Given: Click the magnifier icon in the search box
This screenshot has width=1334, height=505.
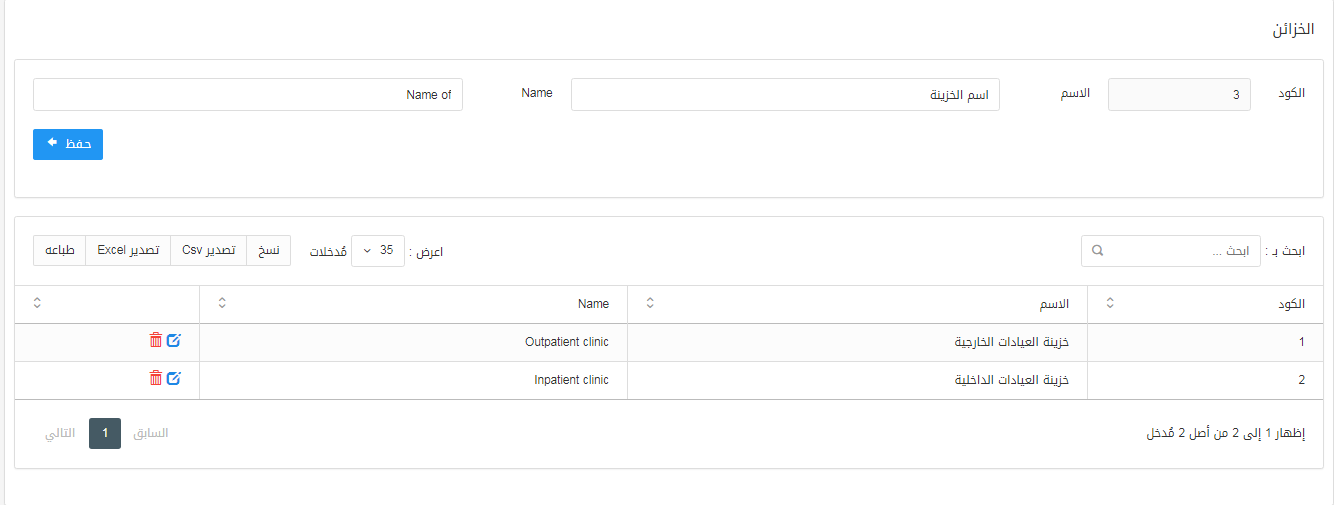Looking at the screenshot, I should coord(1098,251).
